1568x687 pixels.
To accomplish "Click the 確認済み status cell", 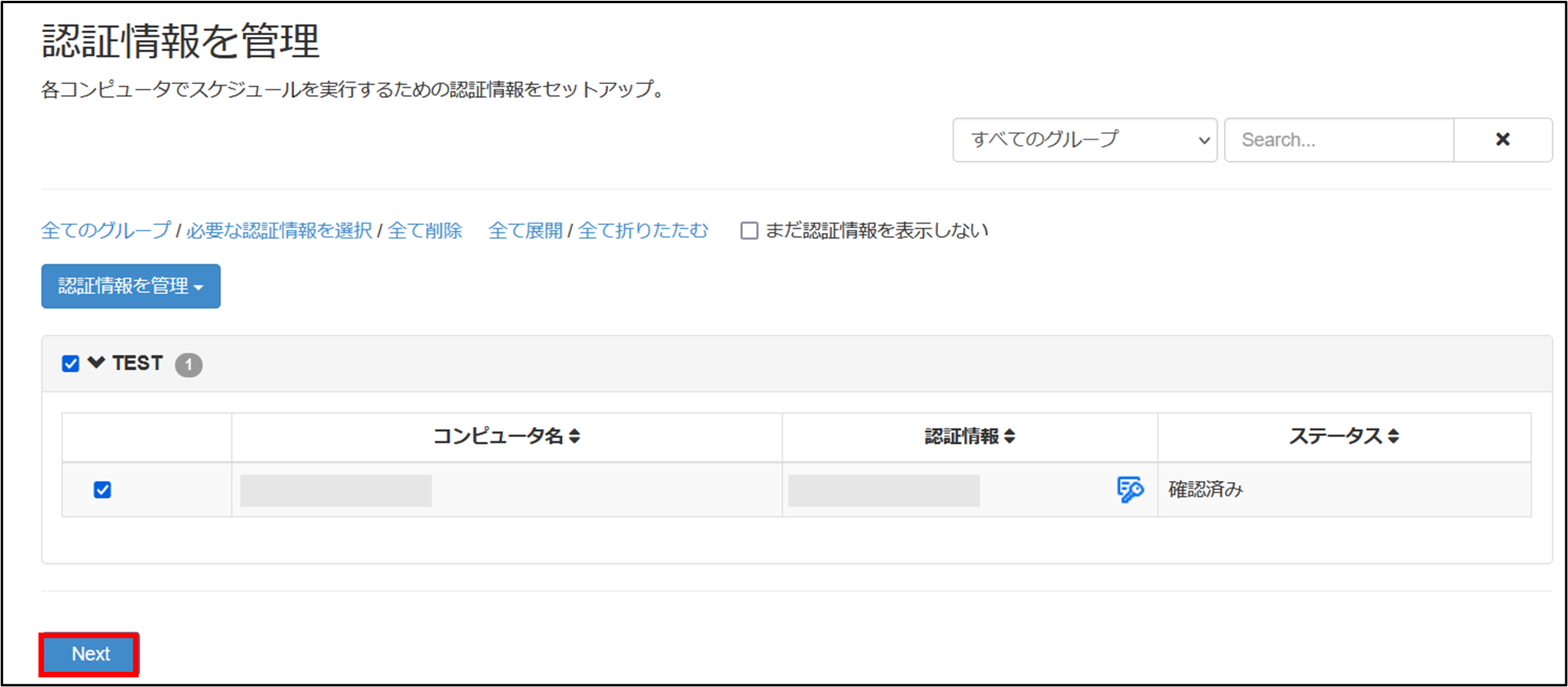I will coord(1344,489).
